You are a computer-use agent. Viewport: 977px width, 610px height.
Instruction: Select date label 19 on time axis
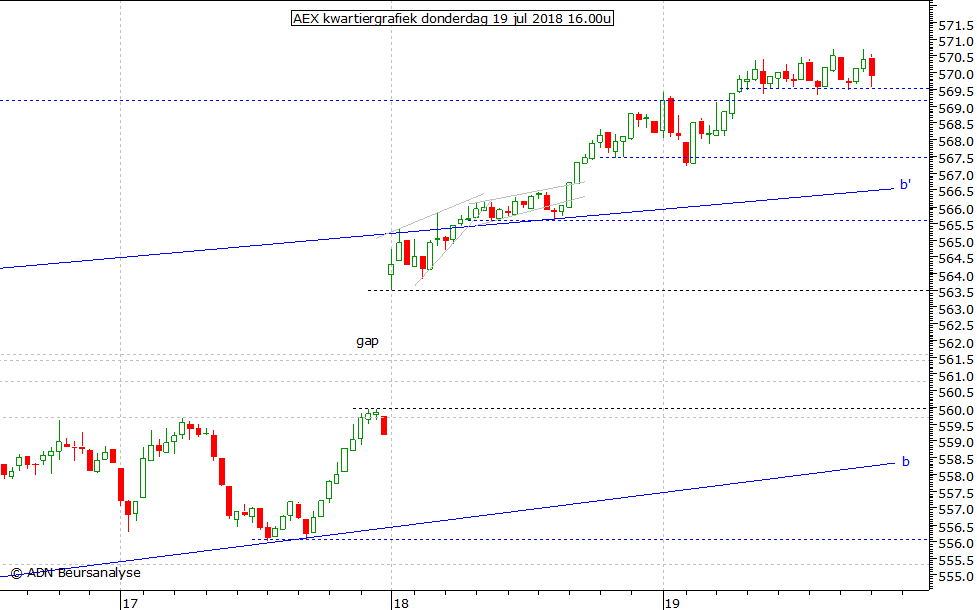pyautogui.click(x=672, y=603)
